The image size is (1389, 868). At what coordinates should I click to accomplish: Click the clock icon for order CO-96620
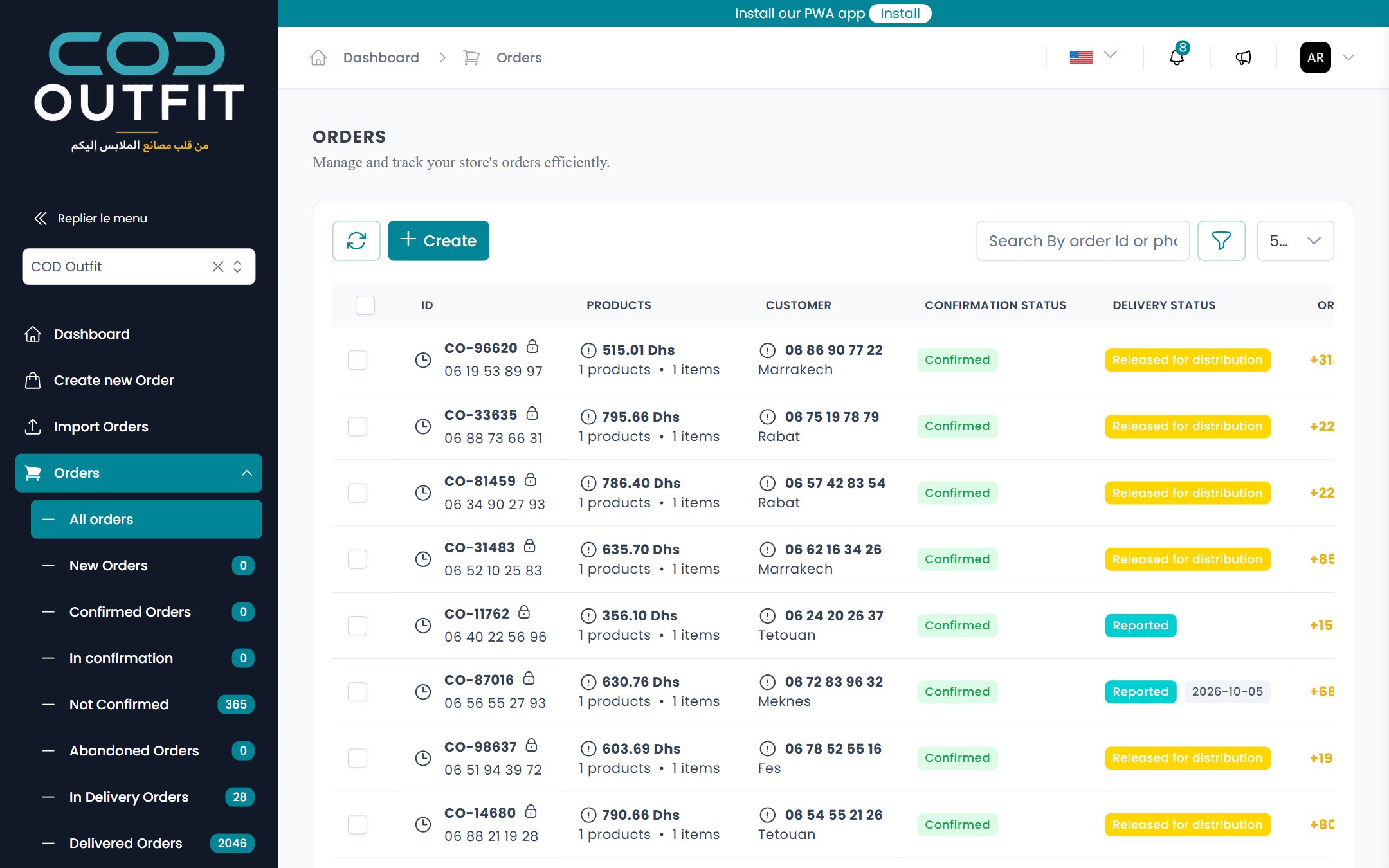pyautogui.click(x=422, y=360)
